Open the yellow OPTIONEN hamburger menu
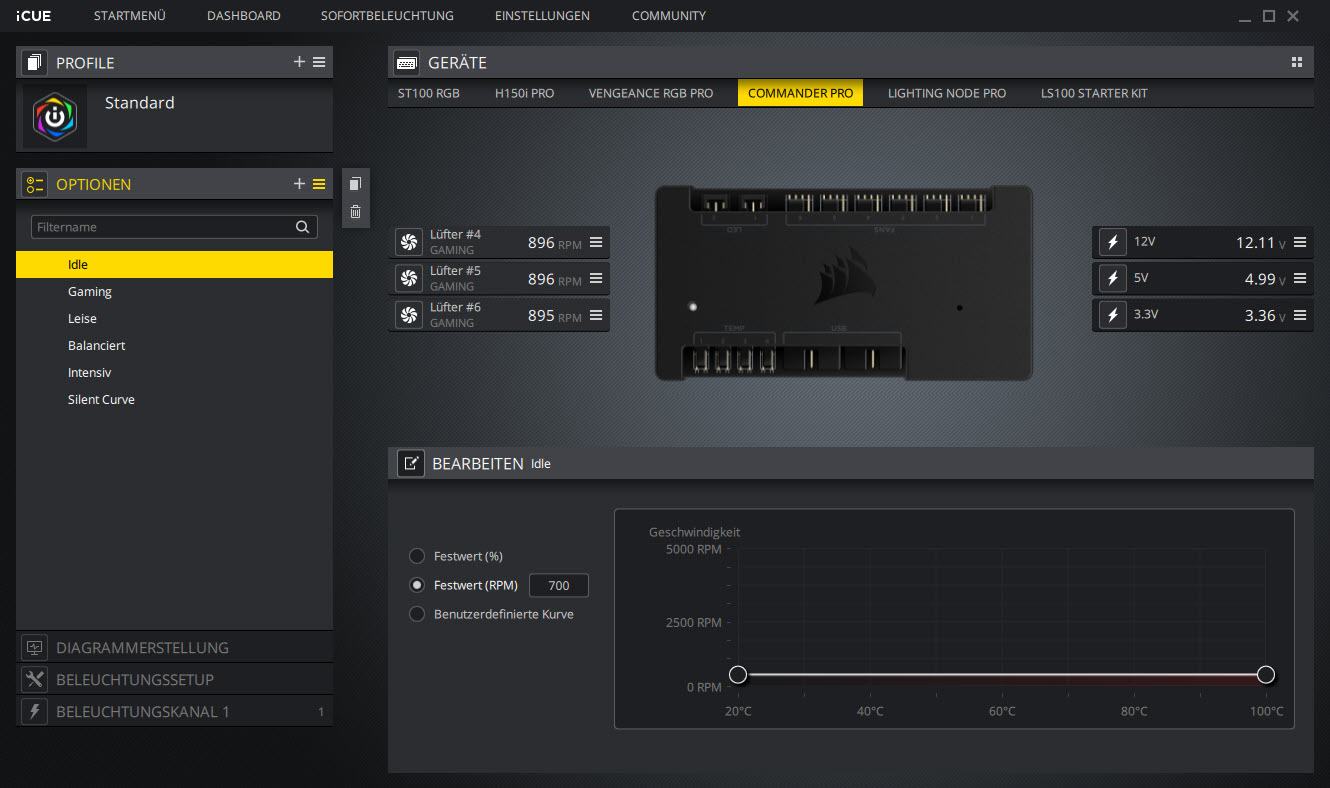 pos(319,184)
